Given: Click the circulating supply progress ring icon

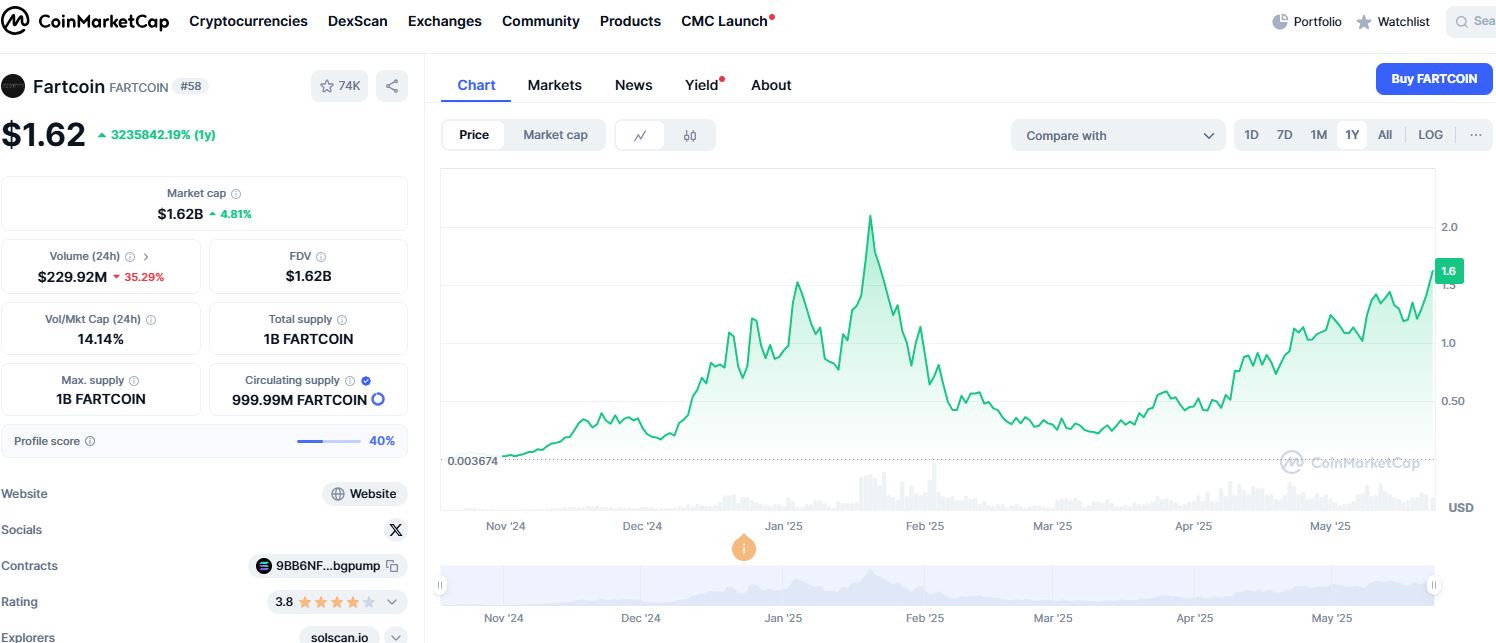Looking at the screenshot, I should [x=378, y=399].
